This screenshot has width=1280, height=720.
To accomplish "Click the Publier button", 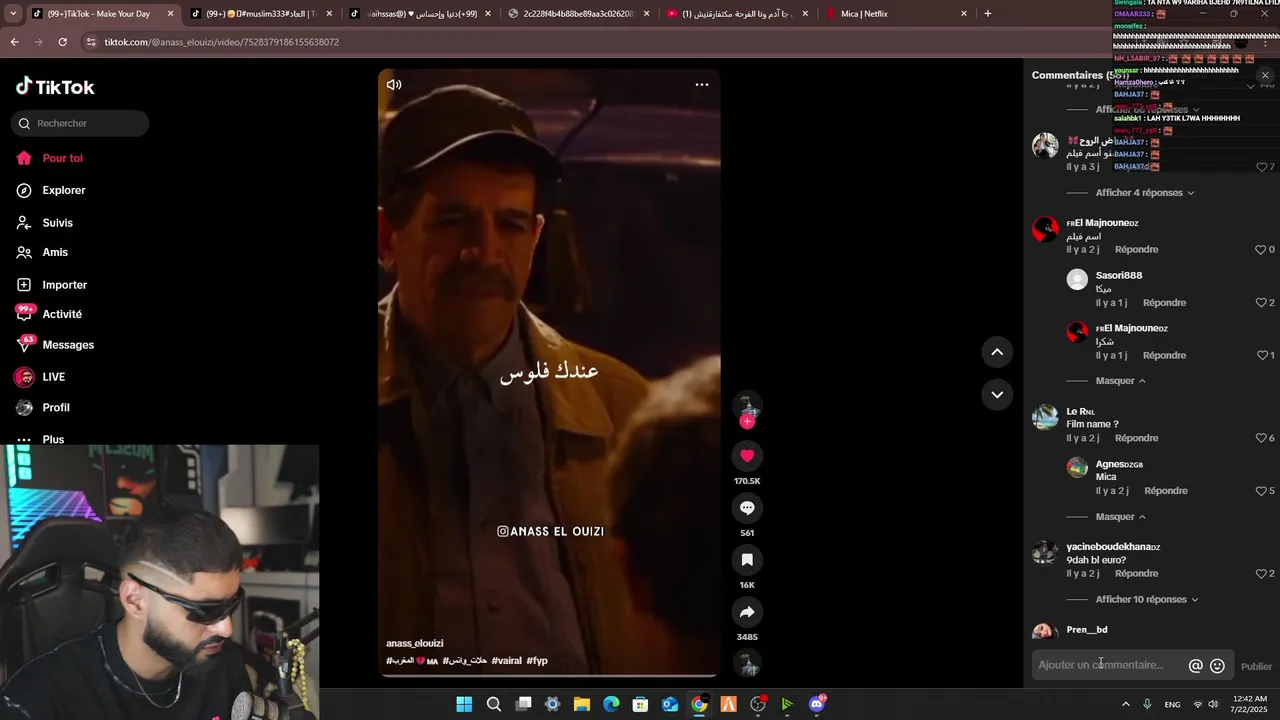I will click(x=1256, y=666).
